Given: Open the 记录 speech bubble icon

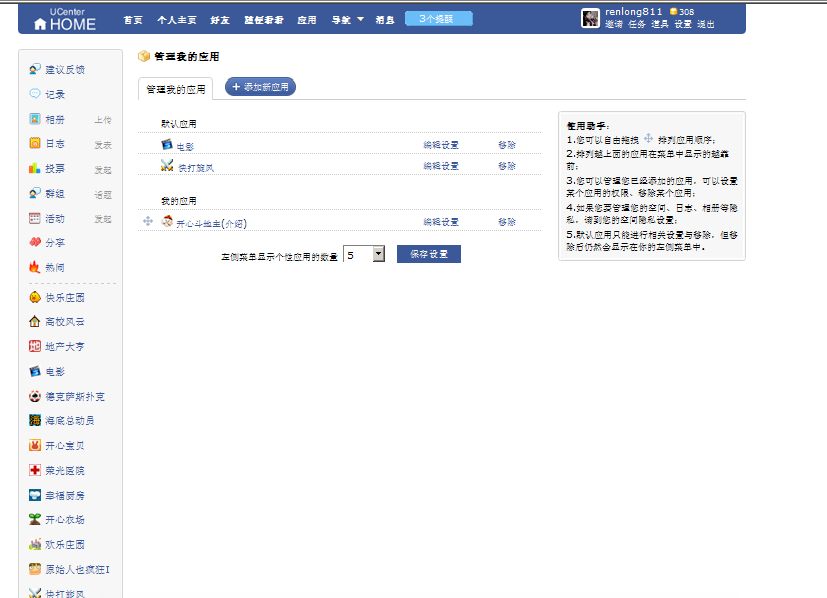Looking at the screenshot, I should click(x=35, y=94).
